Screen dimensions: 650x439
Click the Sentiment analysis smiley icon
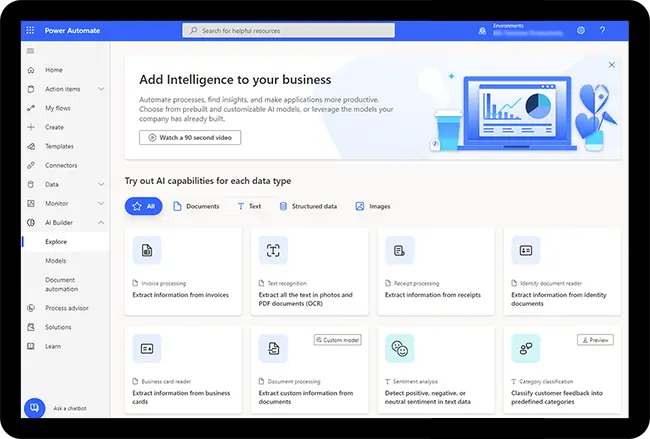pos(400,349)
